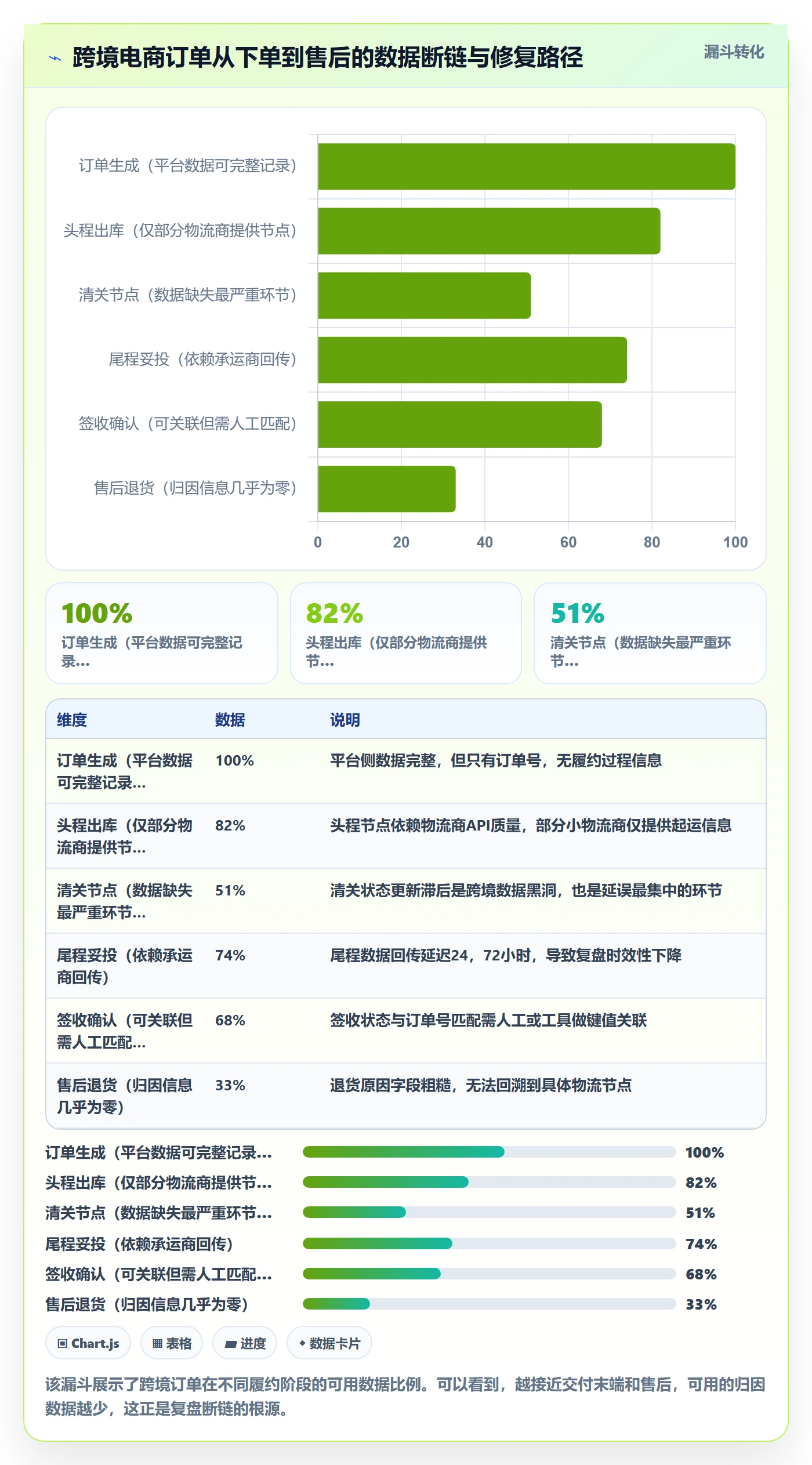
Task: Select the 82% 头程出库 stat card
Action: [x=406, y=633]
